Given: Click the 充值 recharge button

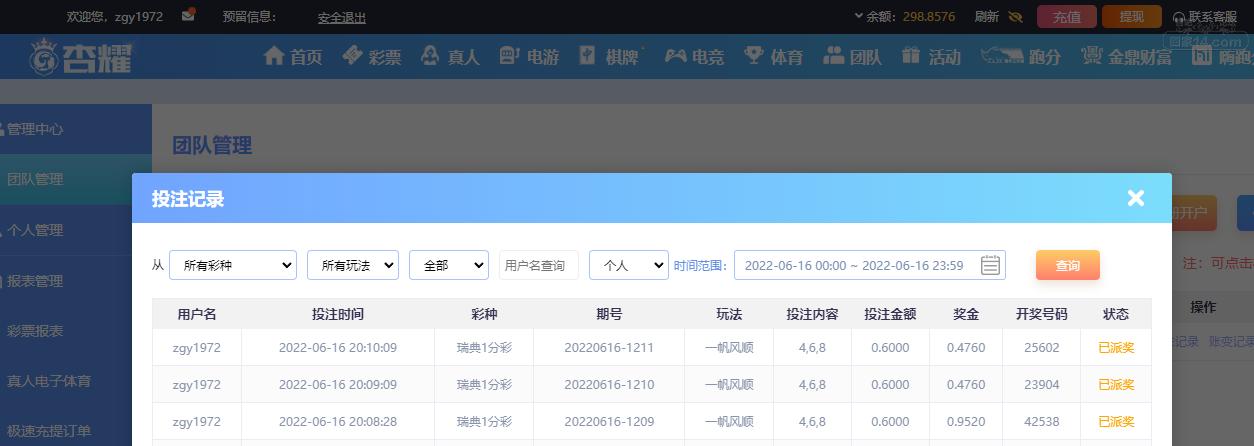Looking at the screenshot, I should [x=1067, y=17].
